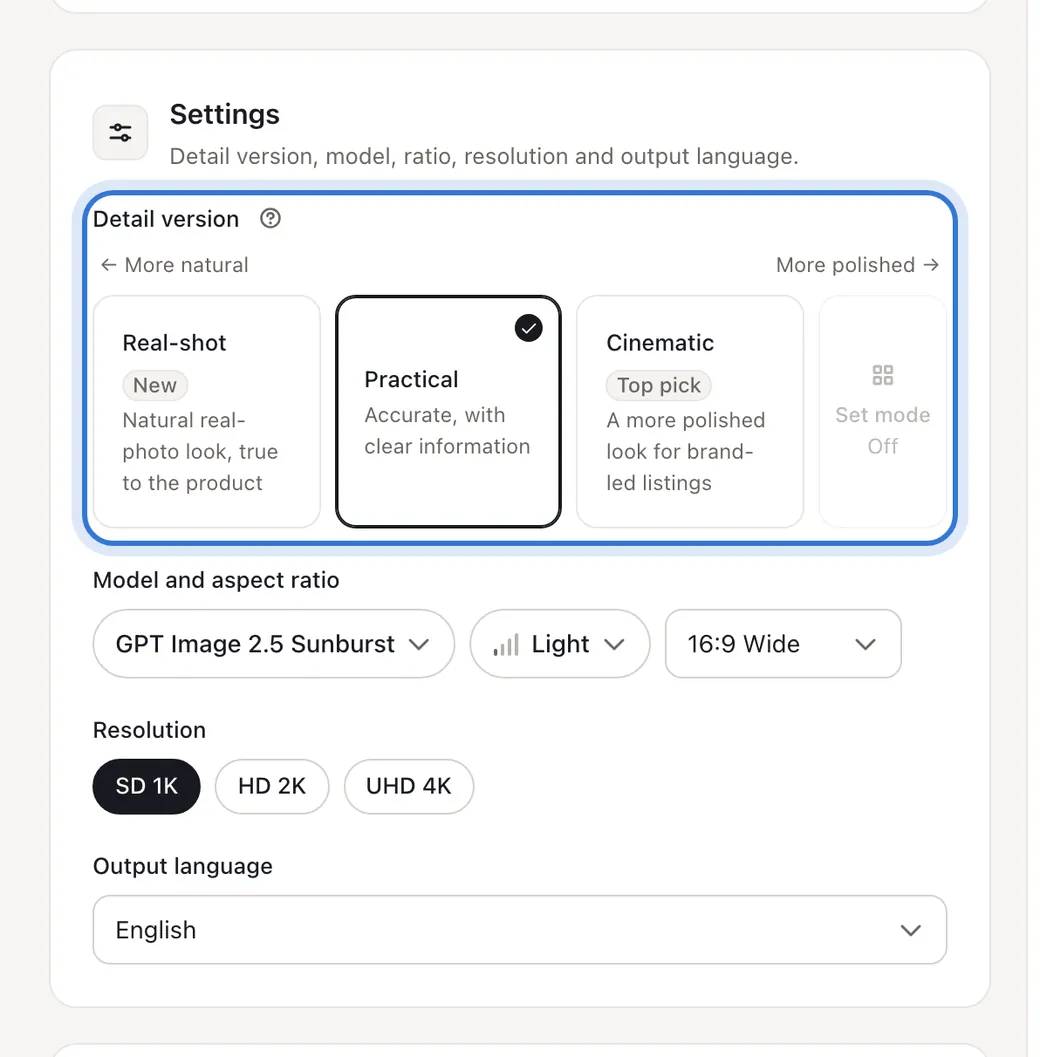The height and width of the screenshot is (1057, 1040).
Task: Select the Practical detail version card
Action: click(x=448, y=411)
